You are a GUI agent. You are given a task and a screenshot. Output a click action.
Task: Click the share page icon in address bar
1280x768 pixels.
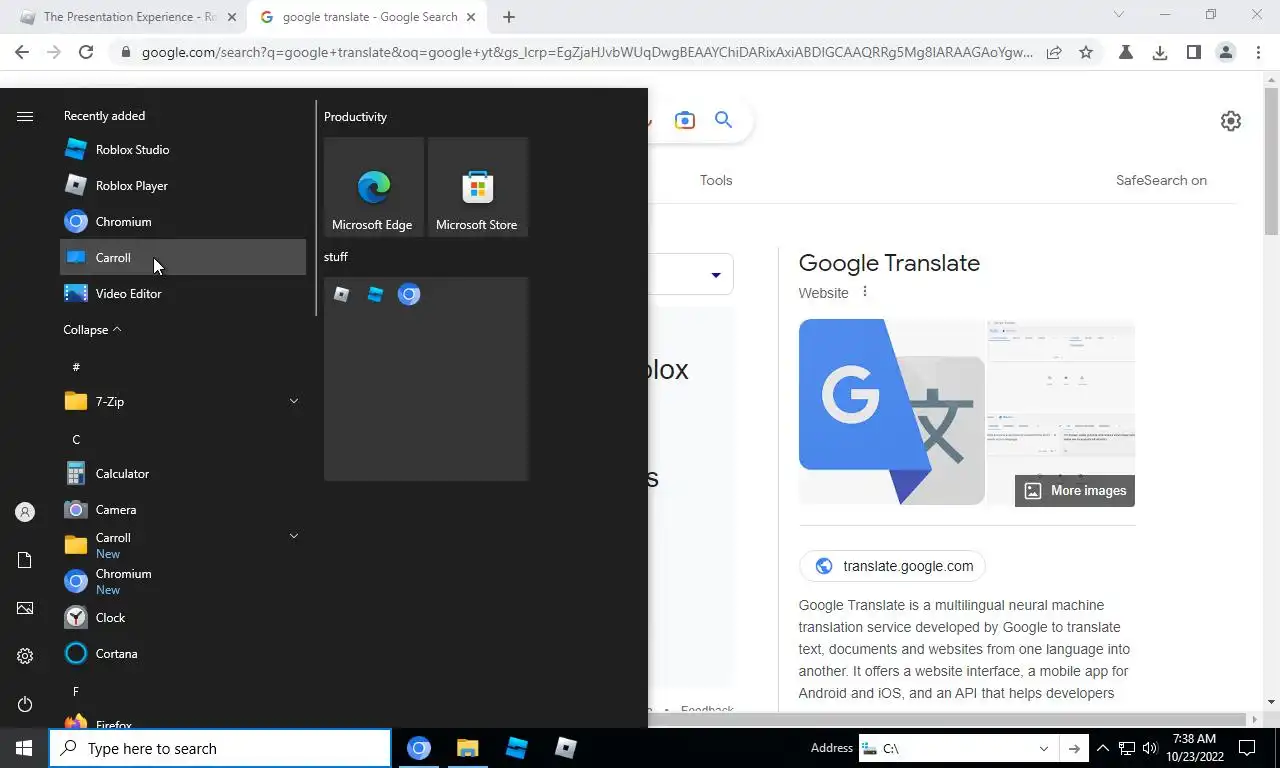[x=1054, y=53]
